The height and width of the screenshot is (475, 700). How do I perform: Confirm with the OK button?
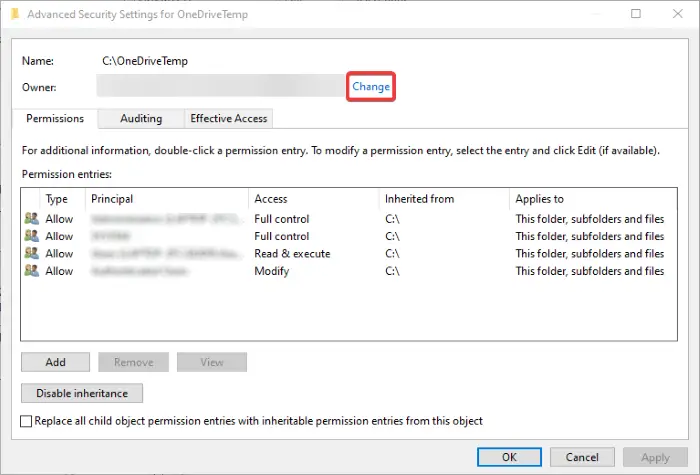(509, 457)
